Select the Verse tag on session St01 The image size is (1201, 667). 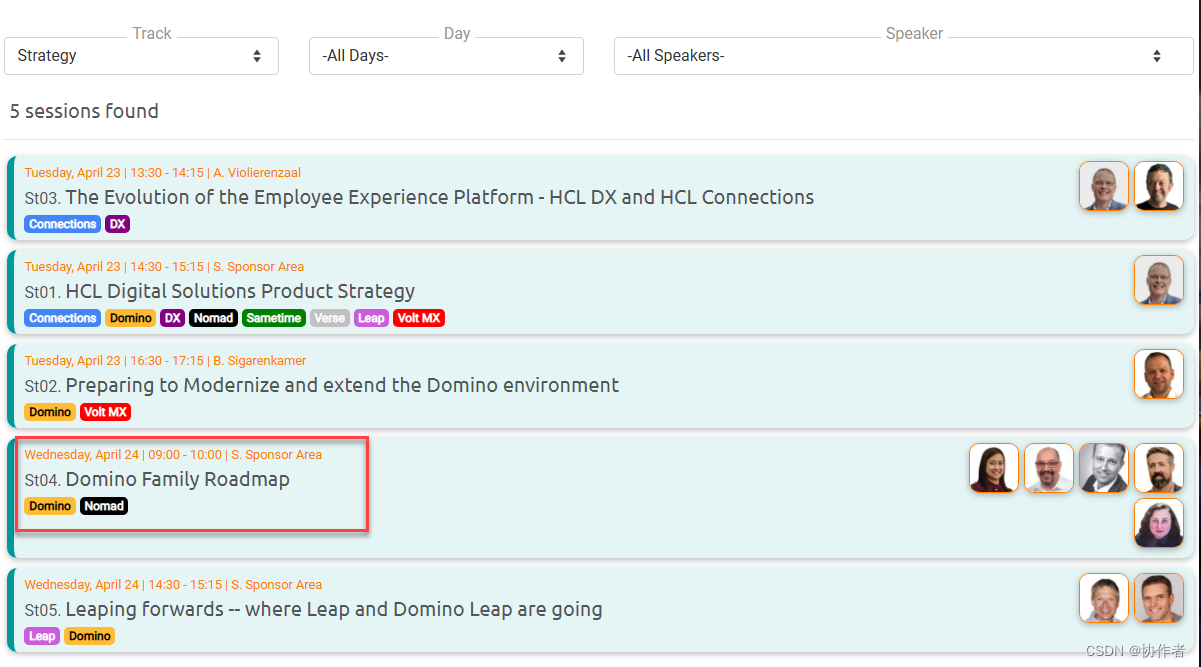(330, 318)
